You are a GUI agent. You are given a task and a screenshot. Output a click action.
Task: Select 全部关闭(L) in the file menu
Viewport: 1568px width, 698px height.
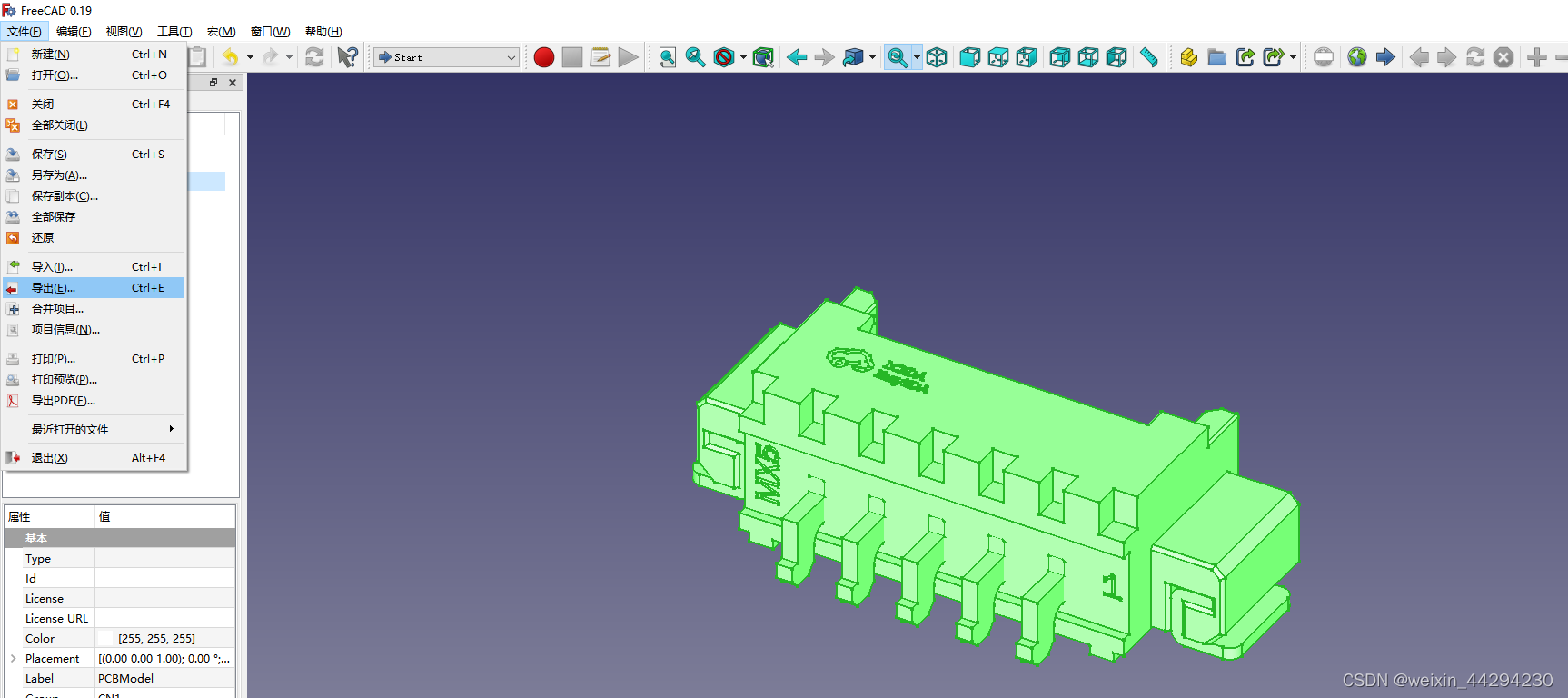coord(94,125)
